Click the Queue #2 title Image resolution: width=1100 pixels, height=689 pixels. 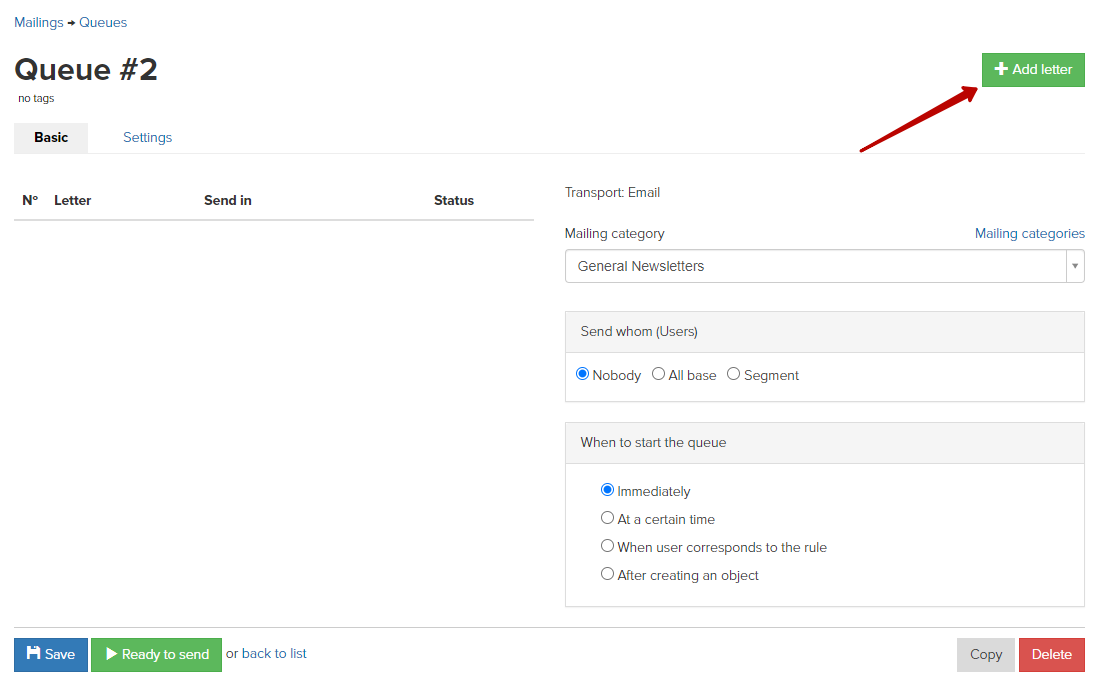tap(86, 69)
